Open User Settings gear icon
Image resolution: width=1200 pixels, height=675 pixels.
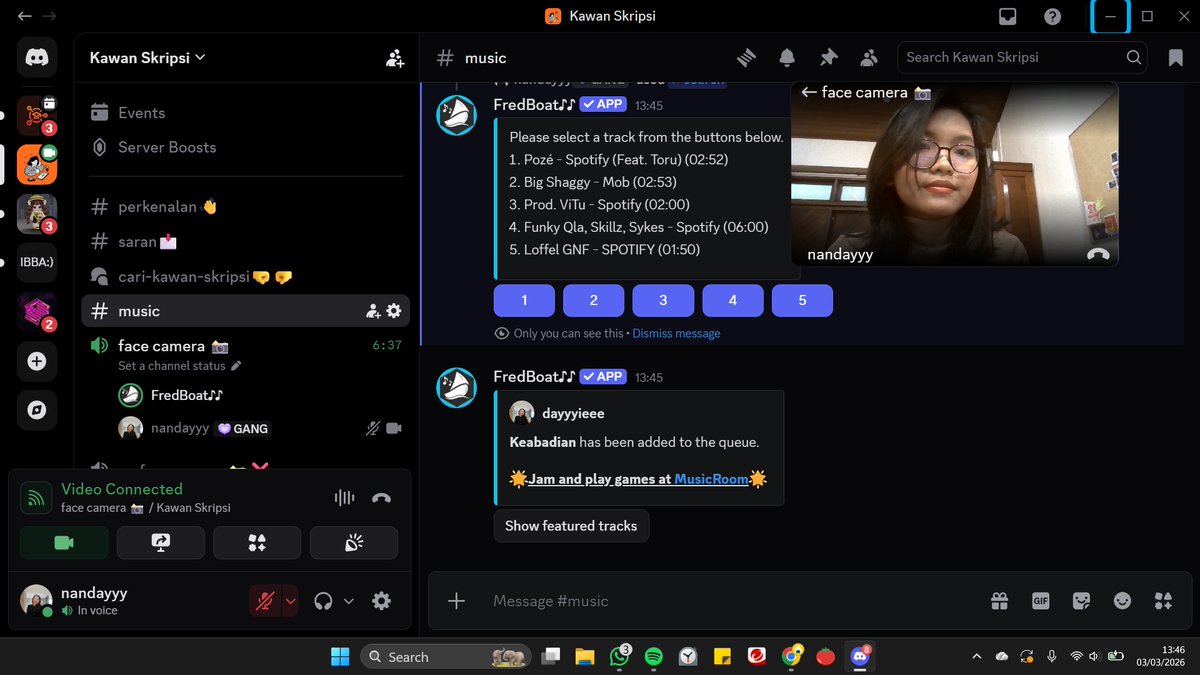point(381,601)
